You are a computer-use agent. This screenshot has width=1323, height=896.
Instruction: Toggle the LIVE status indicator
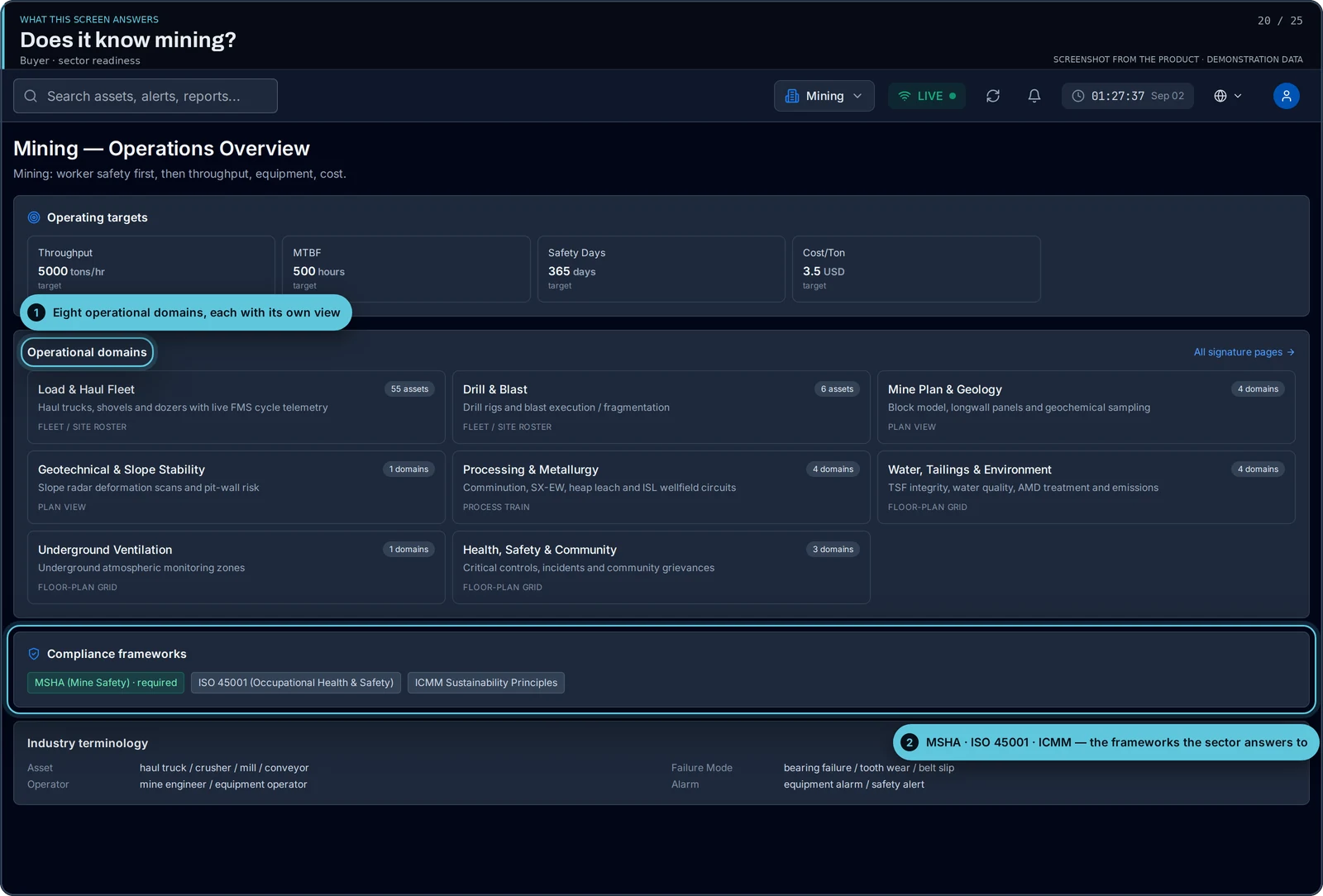point(927,96)
